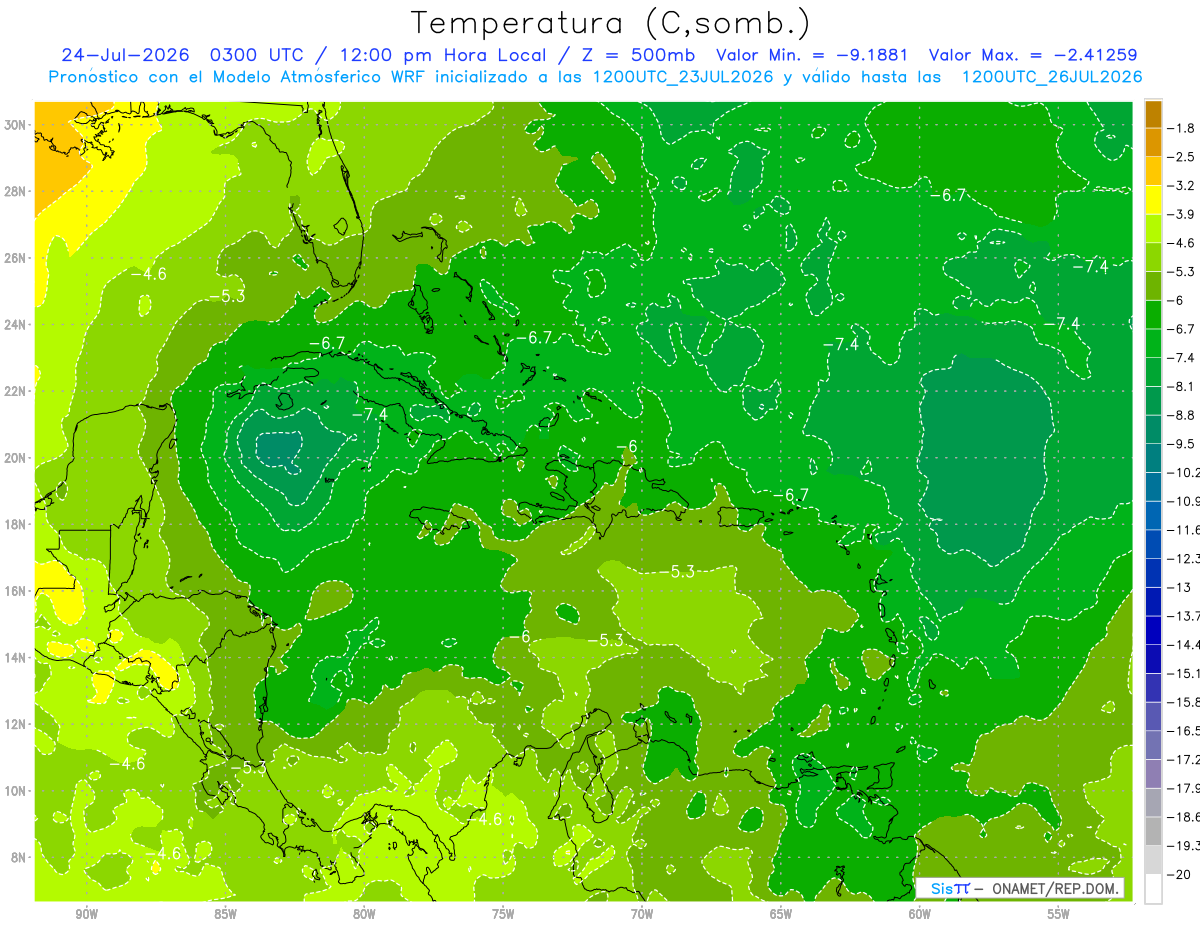Select the swatch between -15.1 and -15.8
This screenshot has height=927, width=1200.
(x=1153, y=687)
